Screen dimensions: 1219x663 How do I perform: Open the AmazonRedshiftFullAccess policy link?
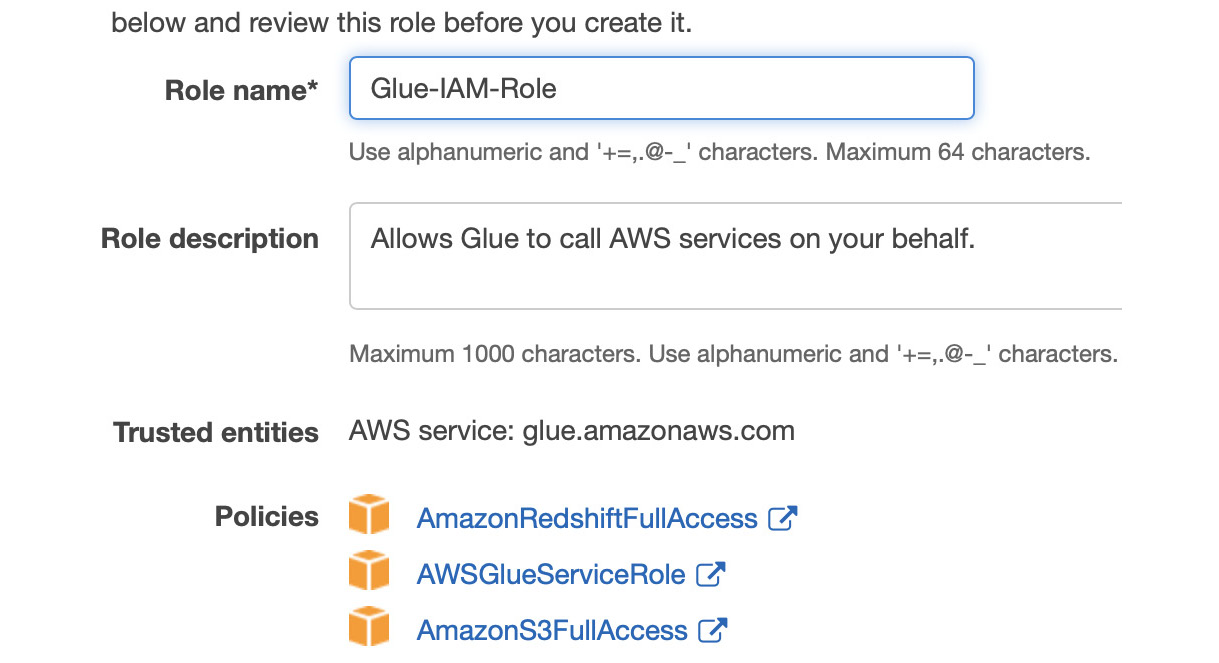tap(587, 519)
